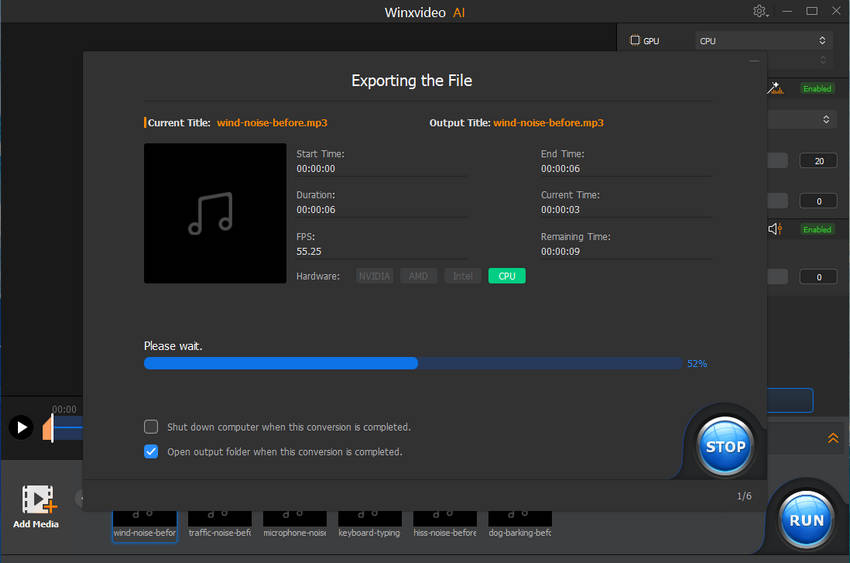
Task: Select hiss-noise-before thumbnail
Action: point(445,525)
